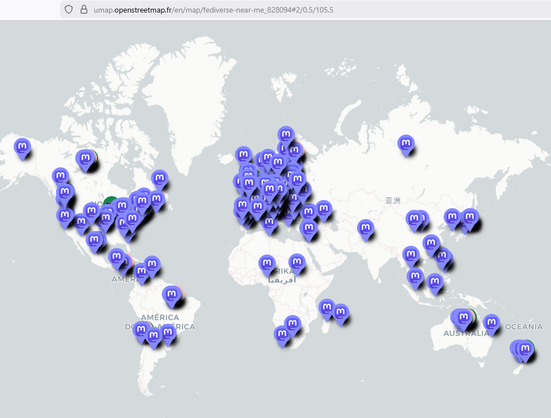The width and height of the screenshot is (551, 418).
Task: Select the northernmost Scandinavia Mastodon marker
Action: 286,137
